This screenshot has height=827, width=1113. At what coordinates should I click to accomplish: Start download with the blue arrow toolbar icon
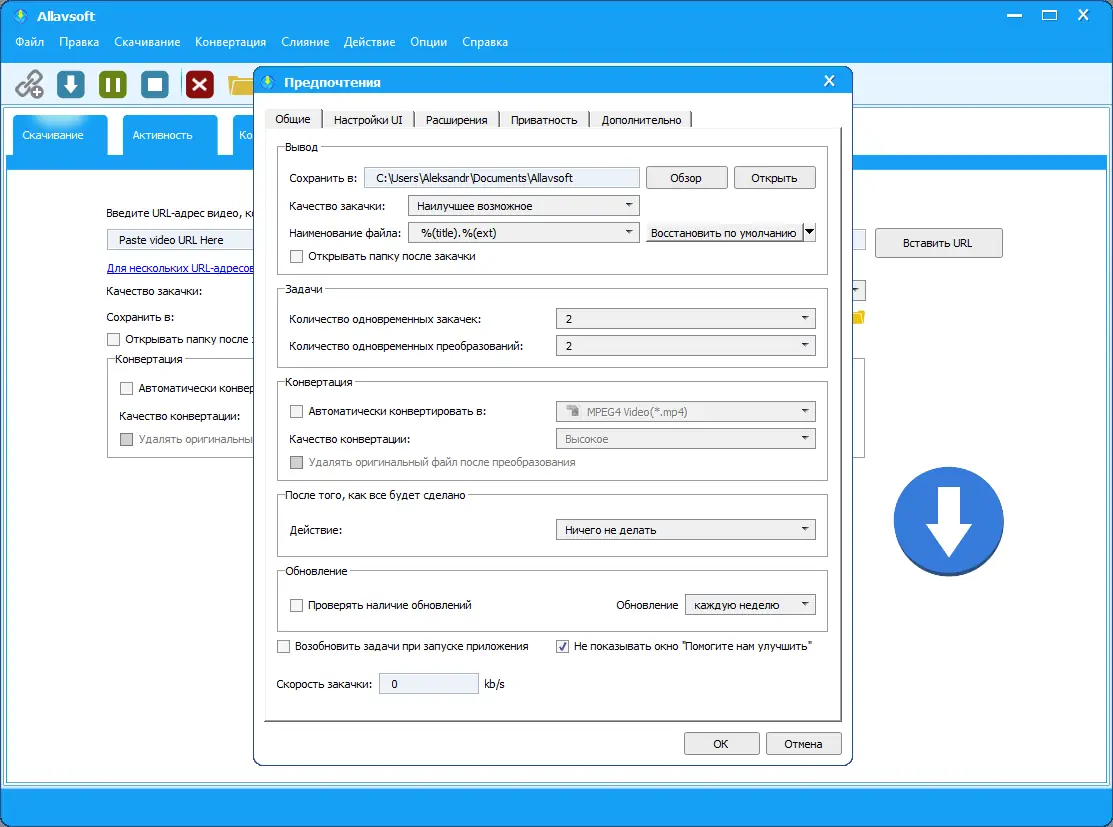pos(71,84)
